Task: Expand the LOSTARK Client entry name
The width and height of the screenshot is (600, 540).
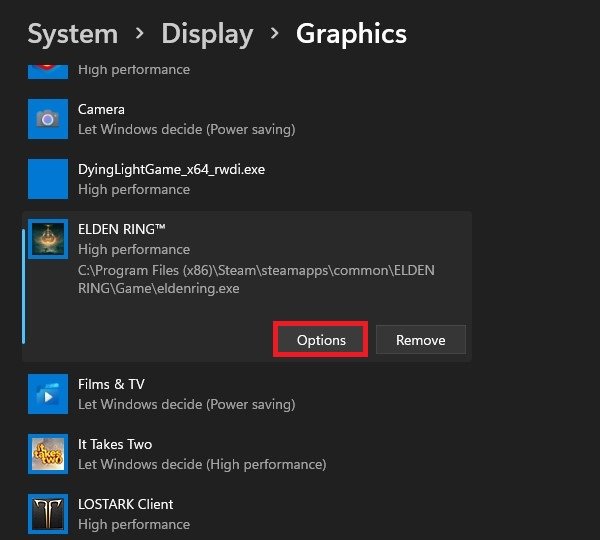Action: click(x=126, y=504)
